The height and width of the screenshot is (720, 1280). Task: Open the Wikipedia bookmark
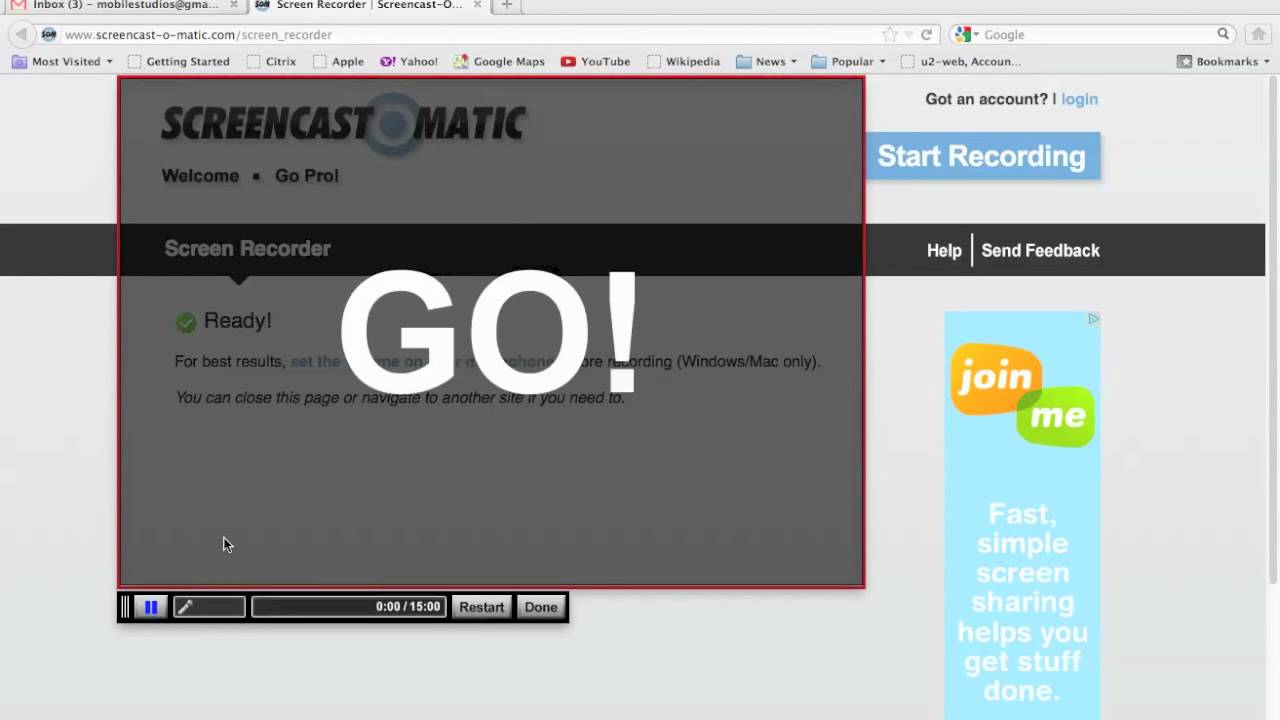(x=683, y=61)
